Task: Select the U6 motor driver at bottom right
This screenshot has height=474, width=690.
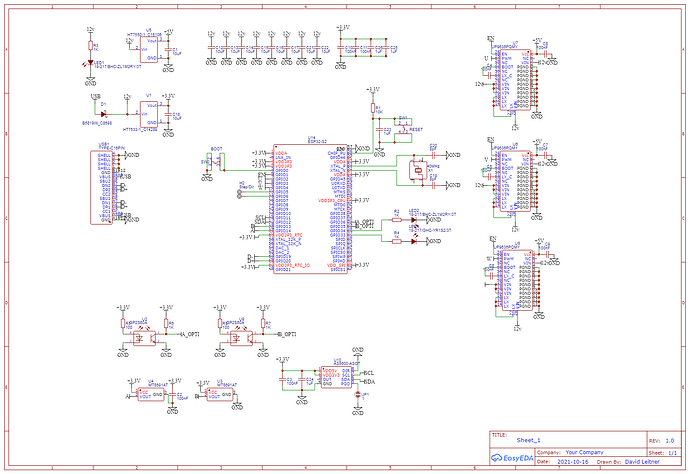Action: (x=518, y=280)
